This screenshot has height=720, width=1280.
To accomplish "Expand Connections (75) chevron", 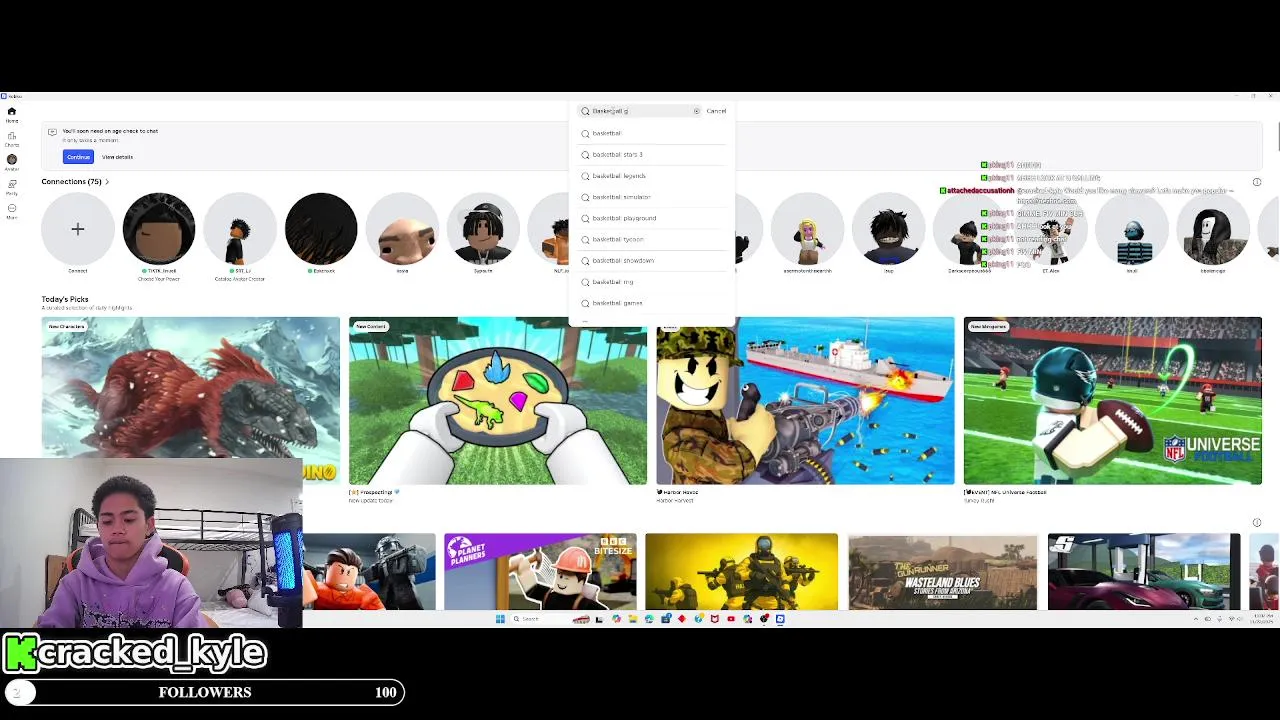I will pyautogui.click(x=107, y=182).
